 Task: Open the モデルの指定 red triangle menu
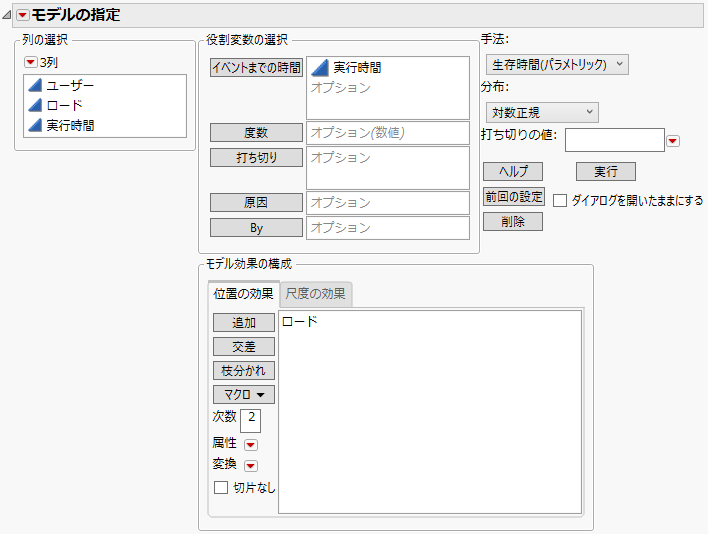tap(23, 15)
